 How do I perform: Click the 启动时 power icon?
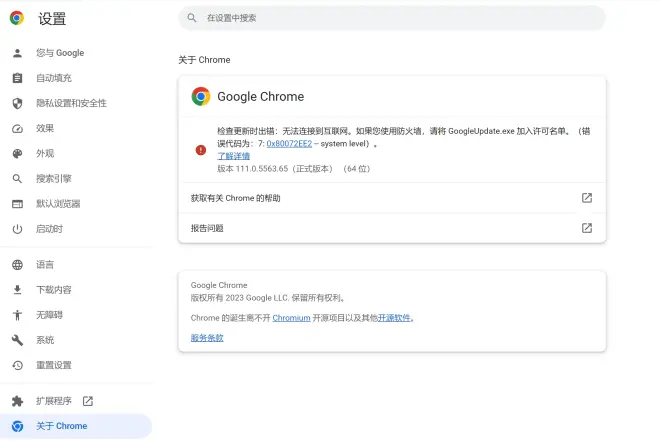click(17, 229)
